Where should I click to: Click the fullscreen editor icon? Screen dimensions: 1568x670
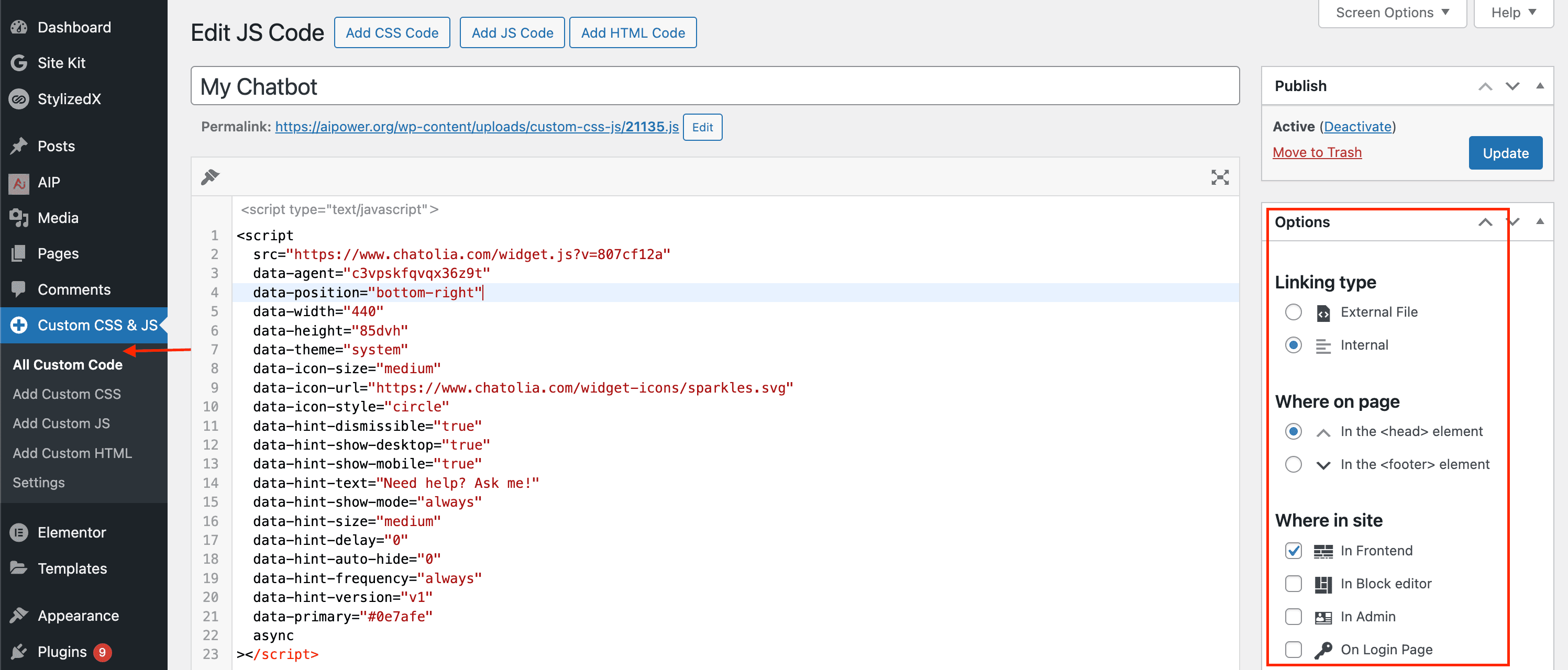[1219, 177]
